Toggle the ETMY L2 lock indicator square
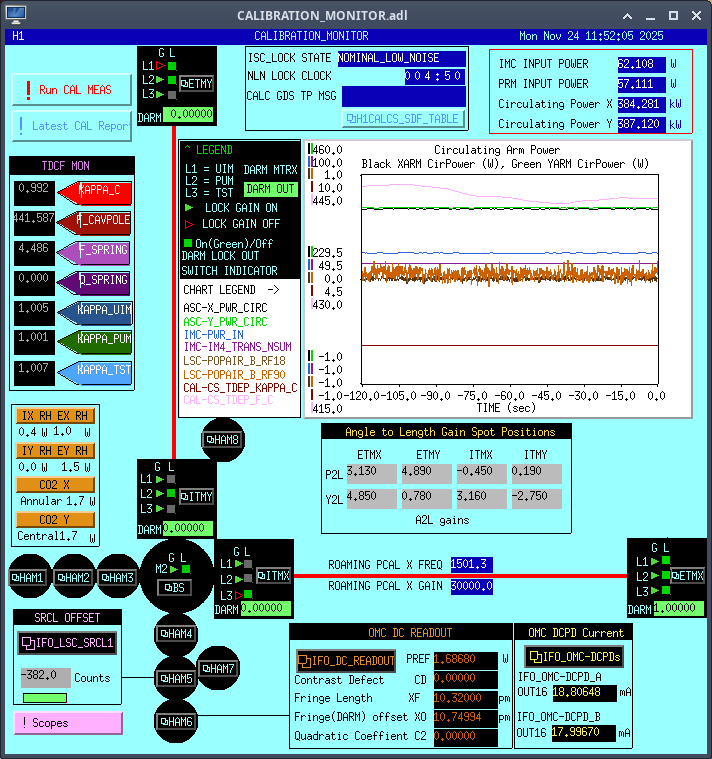The height and width of the screenshot is (759, 712). click(172, 80)
